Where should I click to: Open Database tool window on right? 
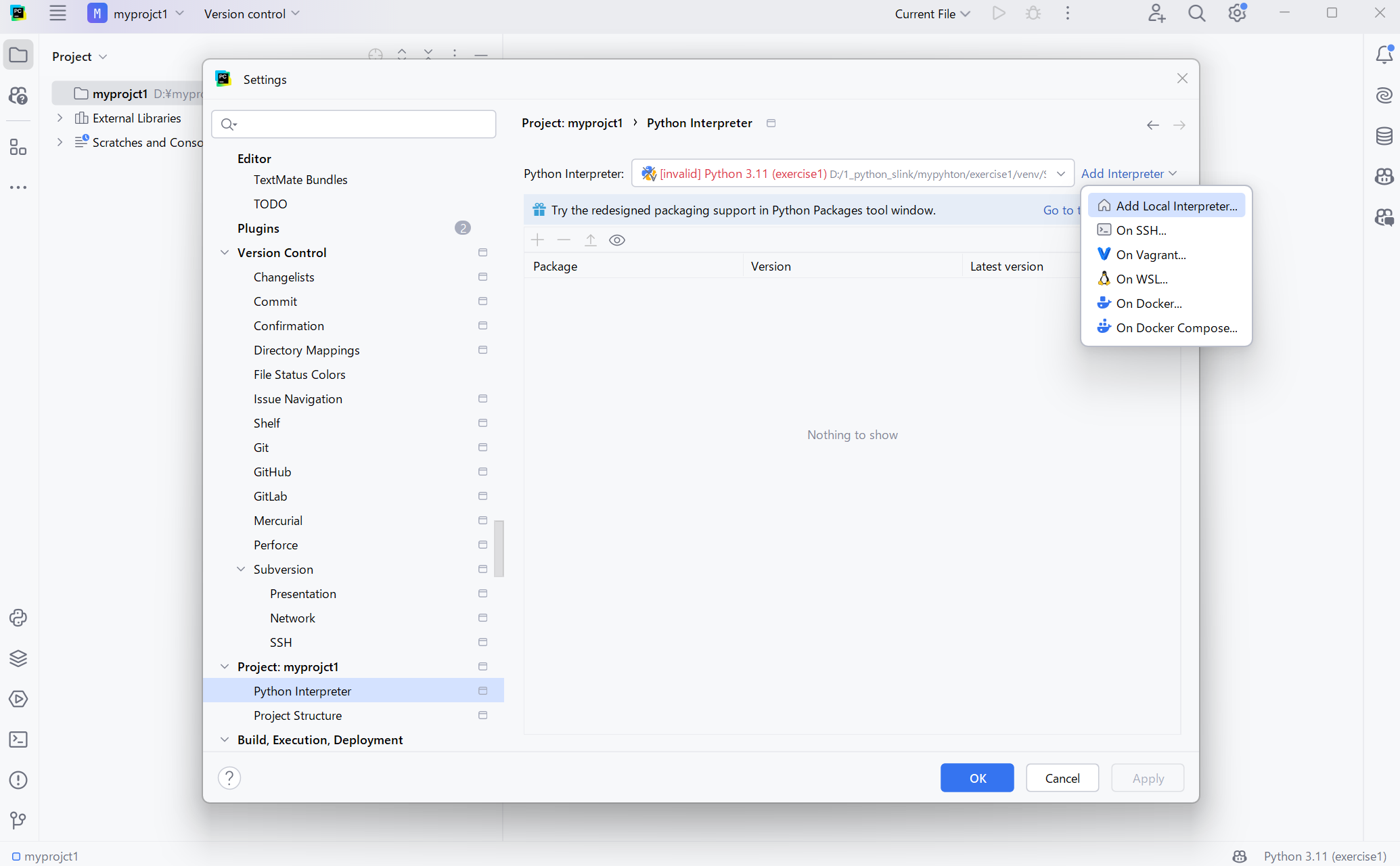tap(1384, 136)
